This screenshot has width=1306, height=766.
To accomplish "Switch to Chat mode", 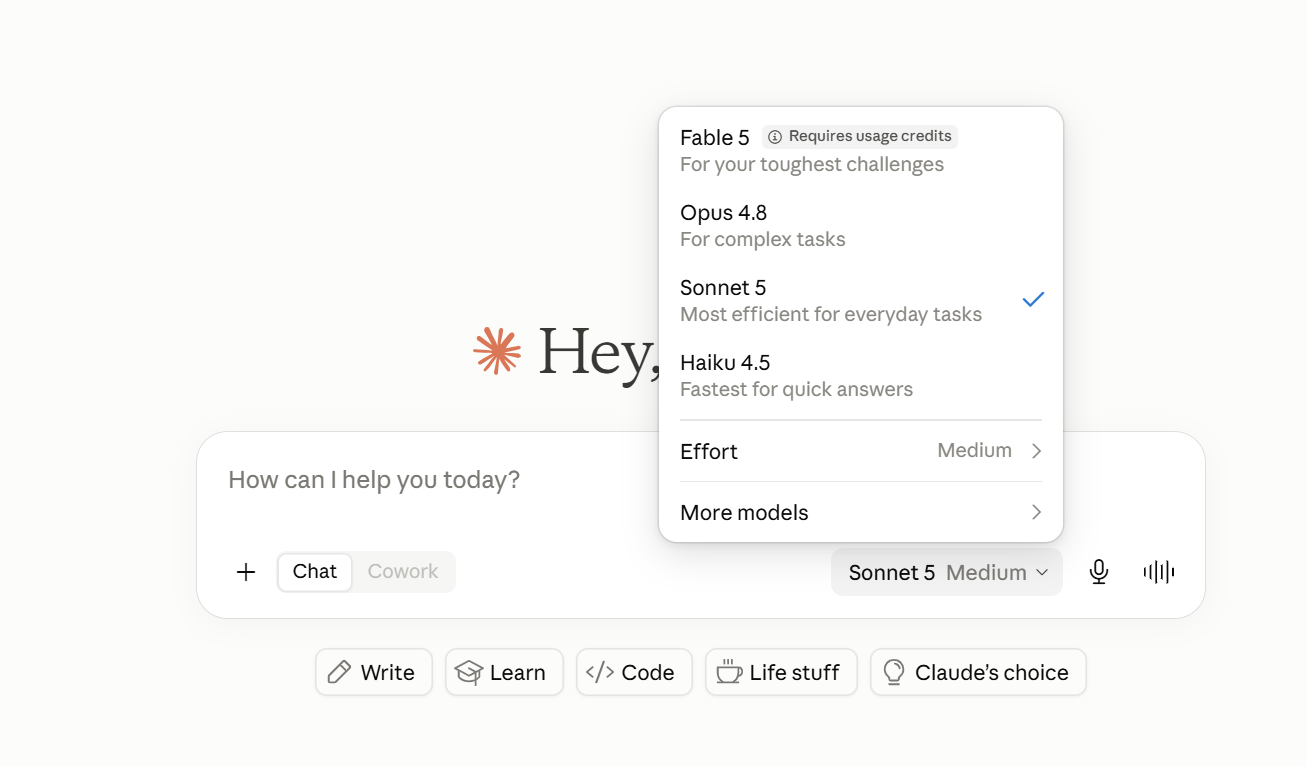I will click(x=315, y=572).
